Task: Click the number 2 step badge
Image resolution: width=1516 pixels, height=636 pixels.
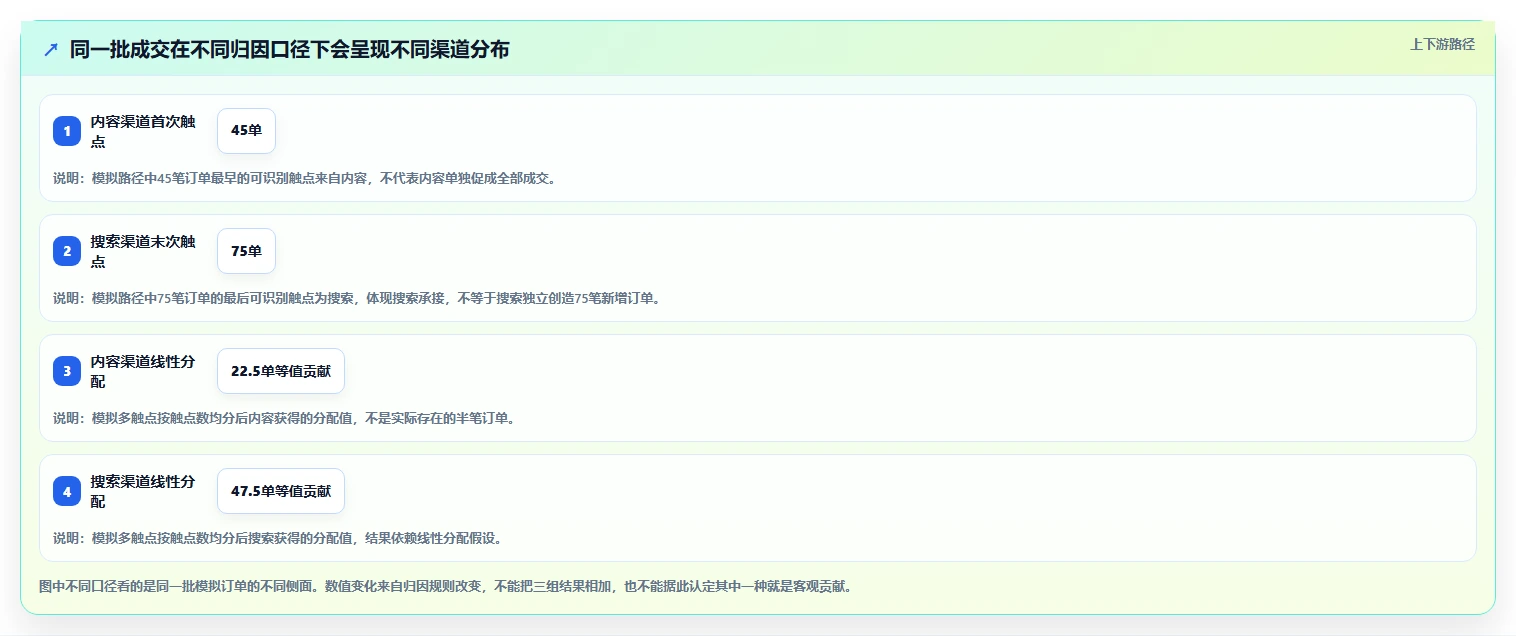Action: coord(67,251)
